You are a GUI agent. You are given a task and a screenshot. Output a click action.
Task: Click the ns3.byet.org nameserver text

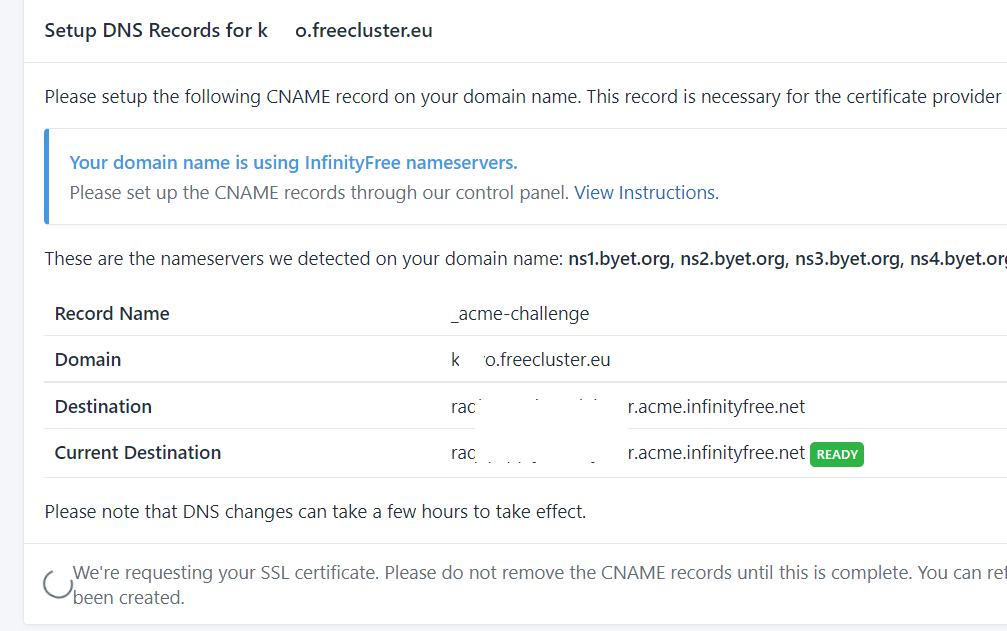[847, 260]
